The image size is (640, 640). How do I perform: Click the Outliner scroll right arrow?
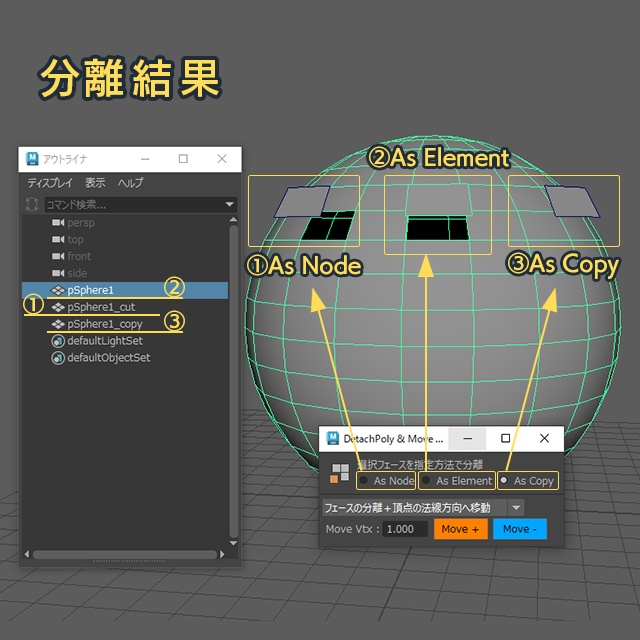point(222,554)
